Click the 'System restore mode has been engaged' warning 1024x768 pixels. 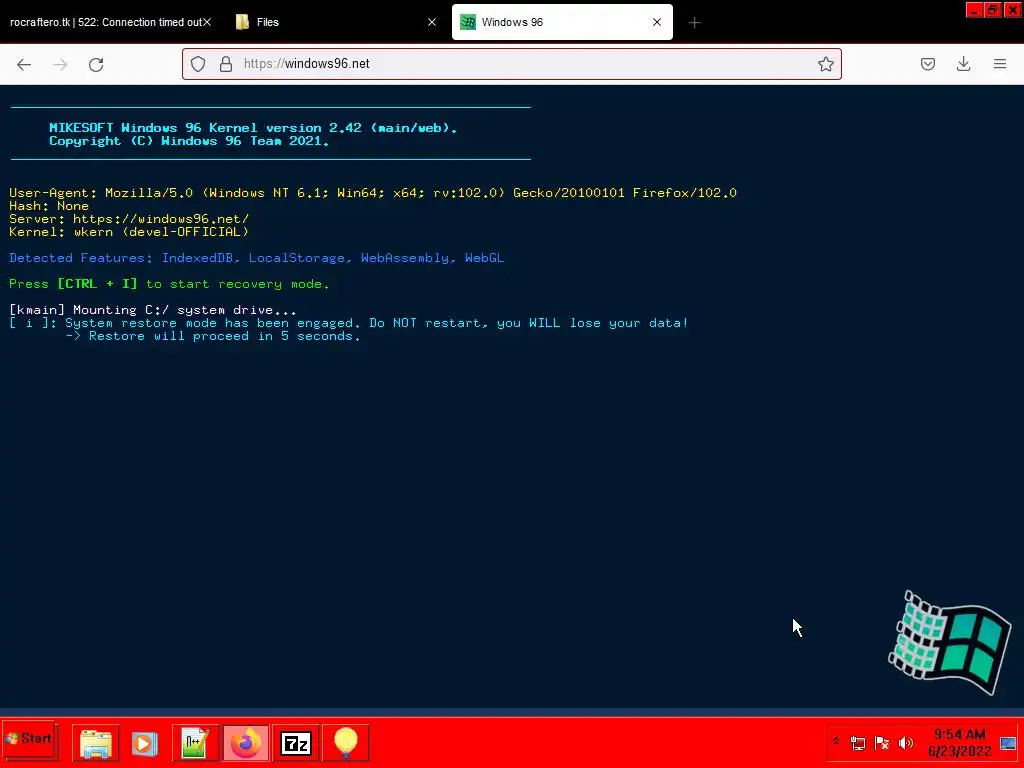(x=349, y=323)
